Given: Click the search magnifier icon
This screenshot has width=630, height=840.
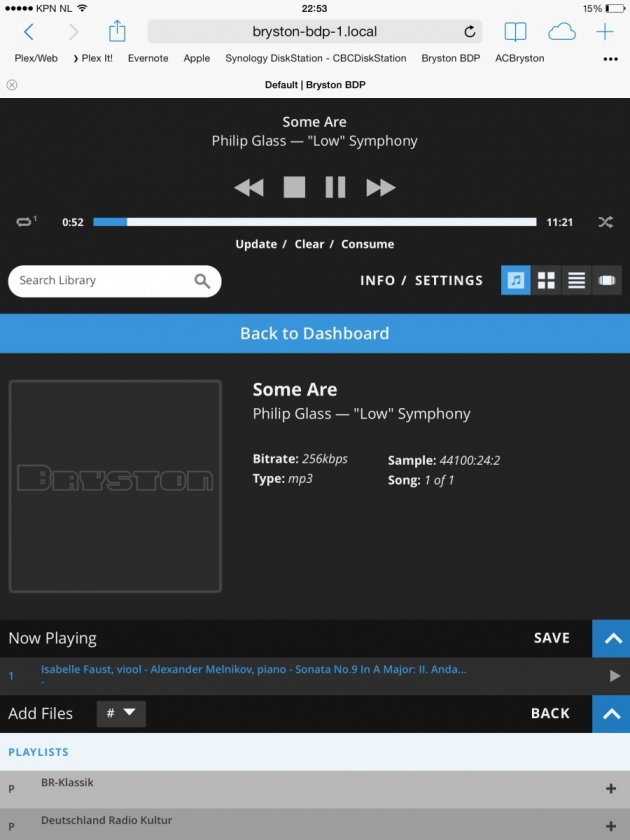Looking at the screenshot, I should point(202,281).
